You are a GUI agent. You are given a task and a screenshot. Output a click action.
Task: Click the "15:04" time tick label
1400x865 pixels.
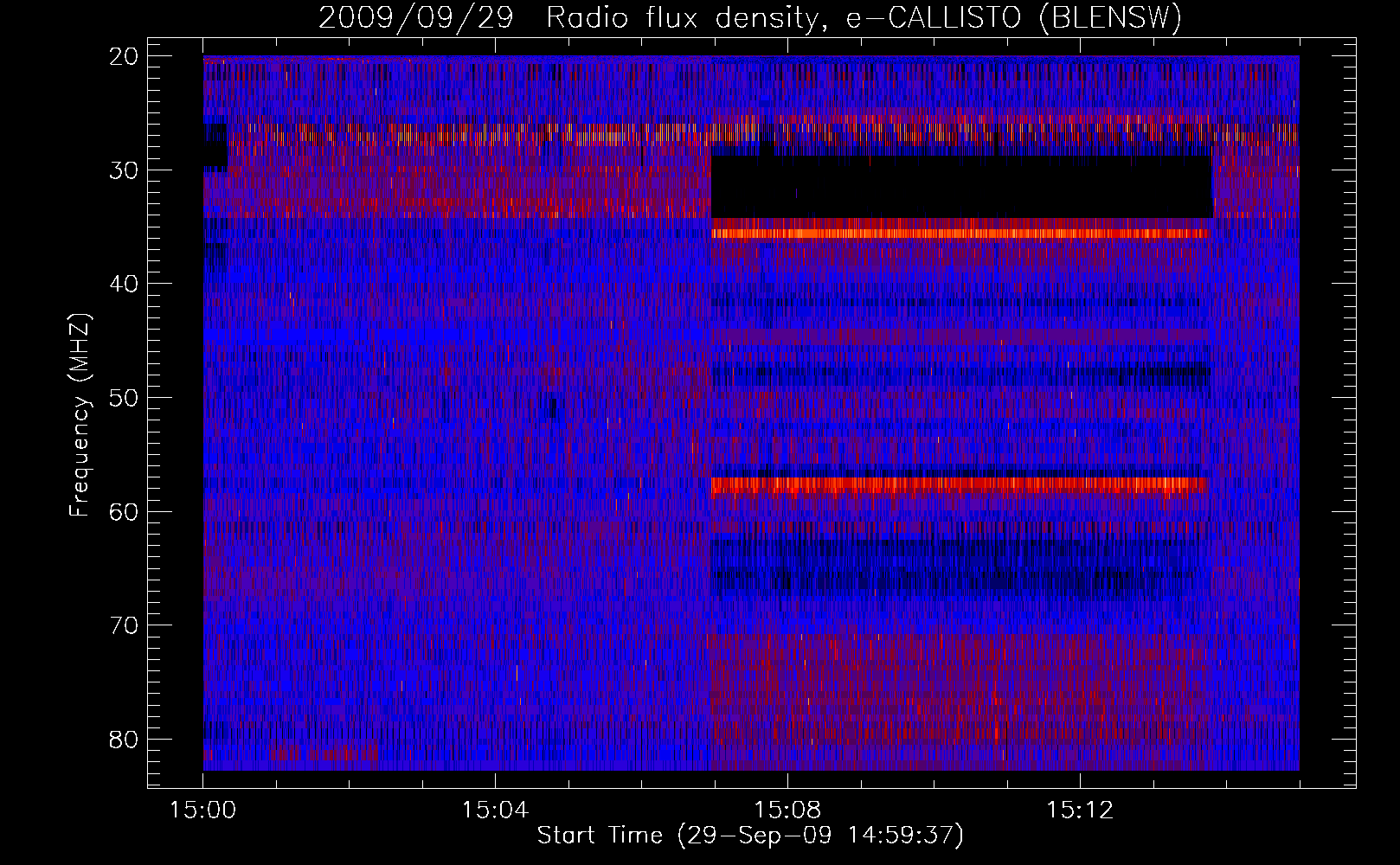pyautogui.click(x=495, y=811)
